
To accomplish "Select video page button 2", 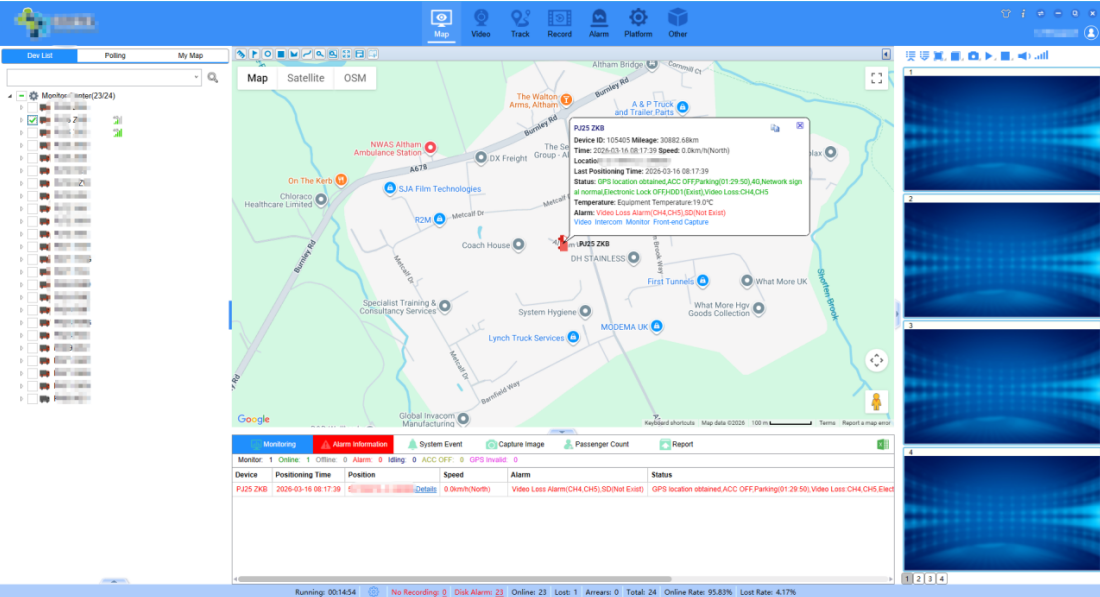I will point(918,579).
